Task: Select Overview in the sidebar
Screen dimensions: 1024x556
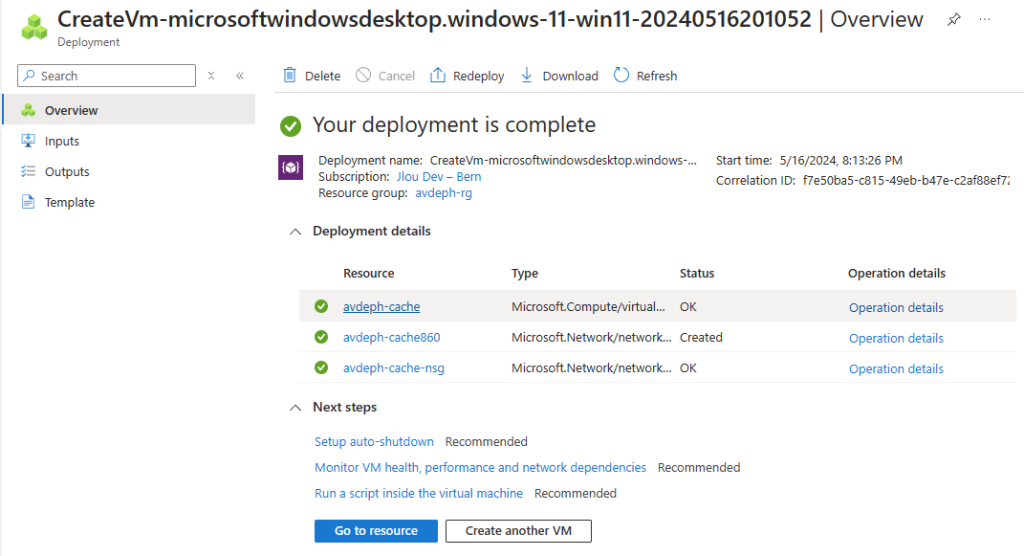Action: pos(129,110)
